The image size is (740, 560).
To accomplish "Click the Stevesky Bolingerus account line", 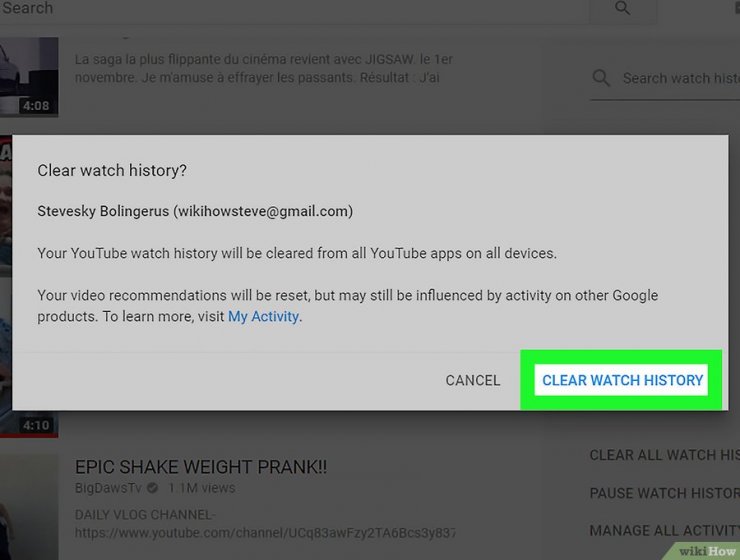I will point(195,211).
